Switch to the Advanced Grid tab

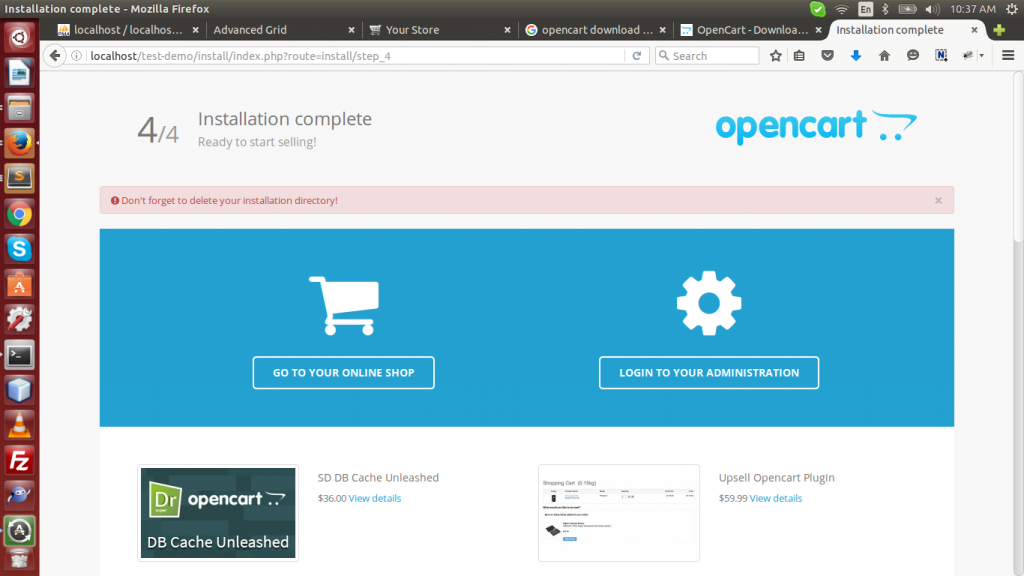[250, 30]
